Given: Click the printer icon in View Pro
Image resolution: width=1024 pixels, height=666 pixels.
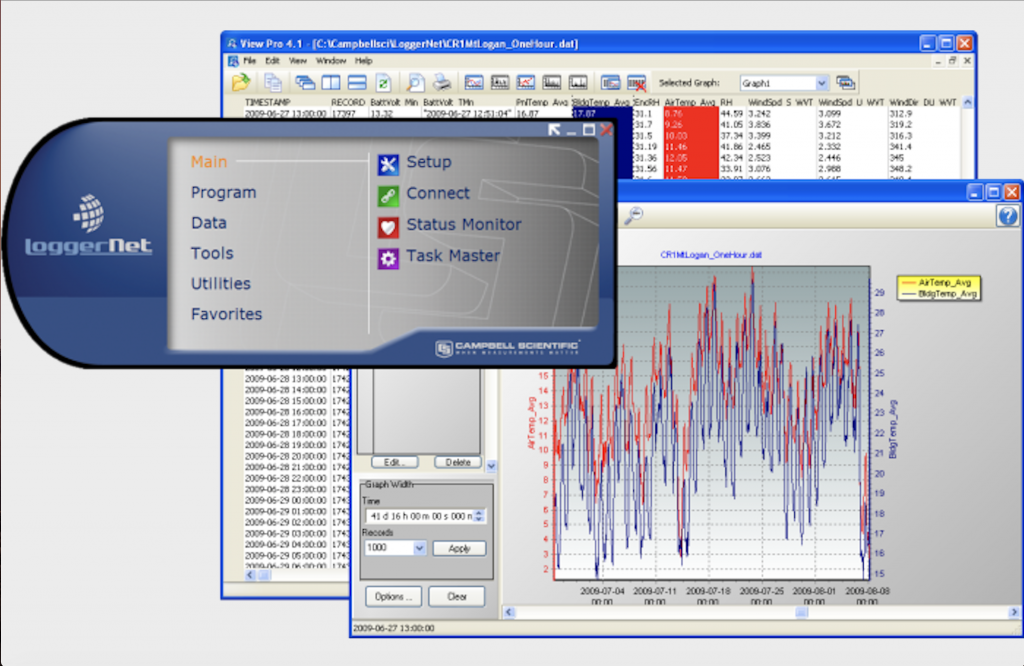Looking at the screenshot, I should [x=442, y=82].
